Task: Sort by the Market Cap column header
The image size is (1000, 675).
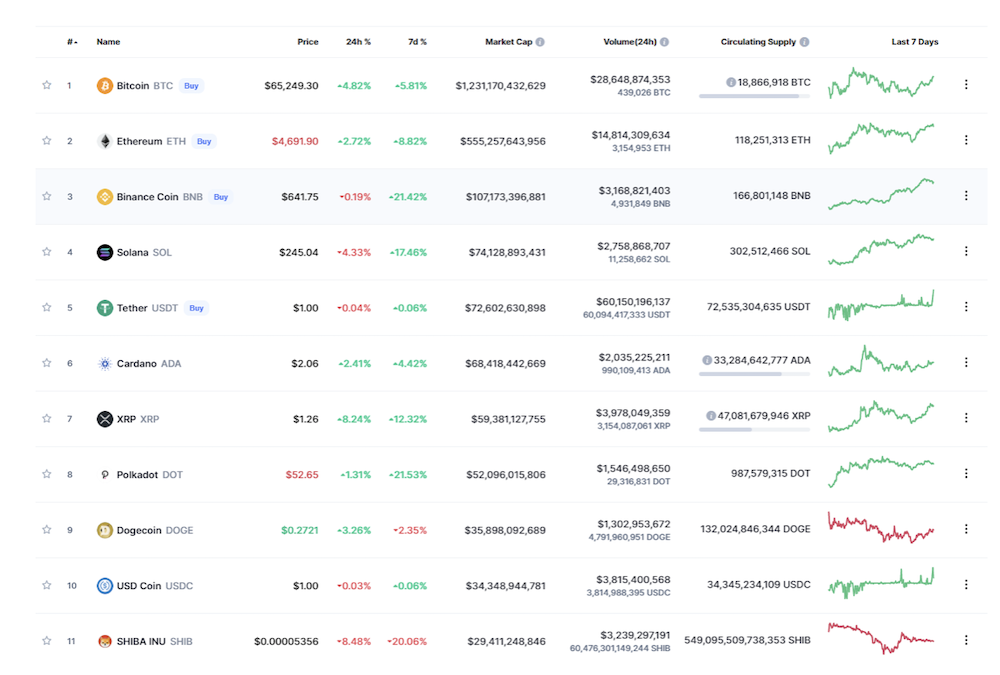Action: click(x=509, y=42)
